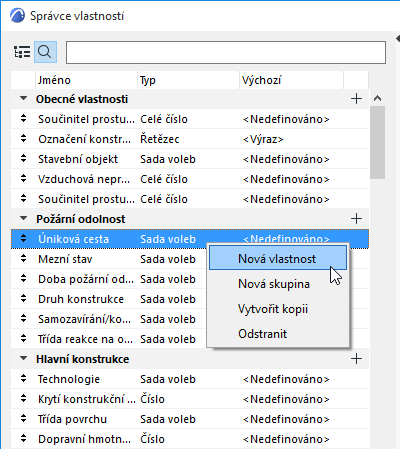Image resolution: width=400 pixels, height=449 pixels.
Task: Click the <Výraz> default value cell
Action: pos(263,139)
